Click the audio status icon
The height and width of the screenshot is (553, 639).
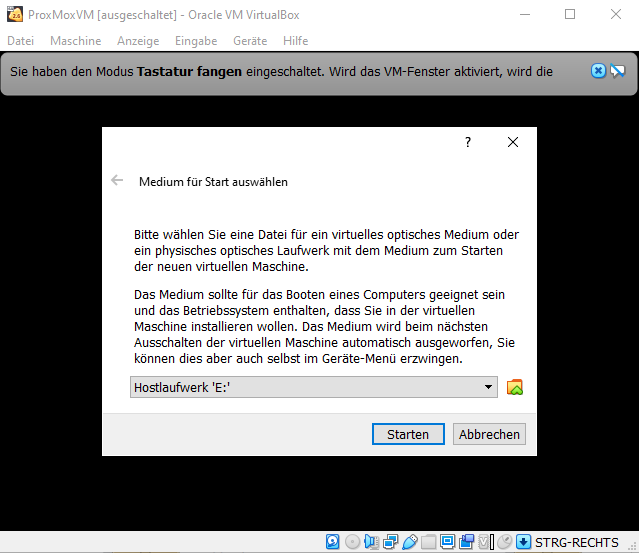pos(371,542)
